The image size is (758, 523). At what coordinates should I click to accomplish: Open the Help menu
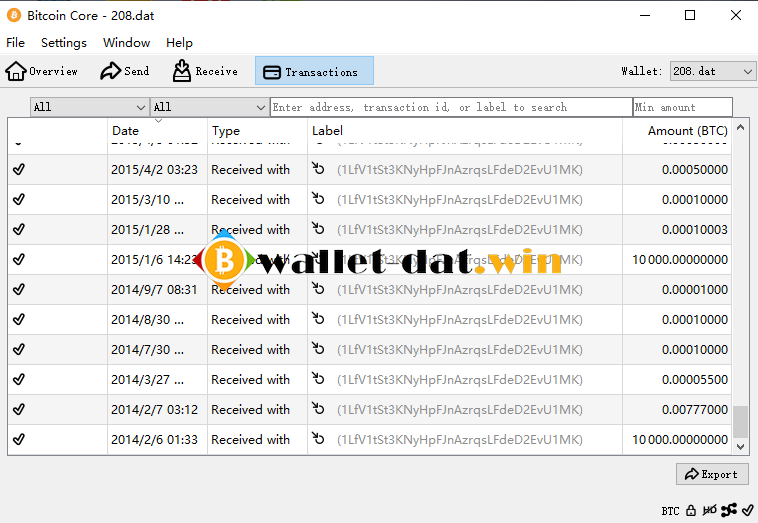179,43
